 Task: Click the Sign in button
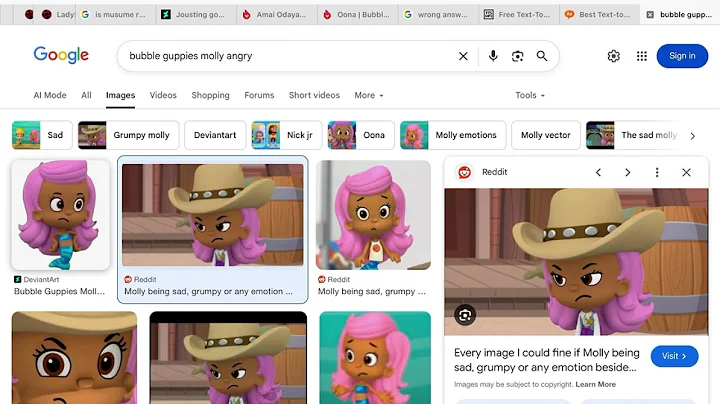[x=682, y=56]
